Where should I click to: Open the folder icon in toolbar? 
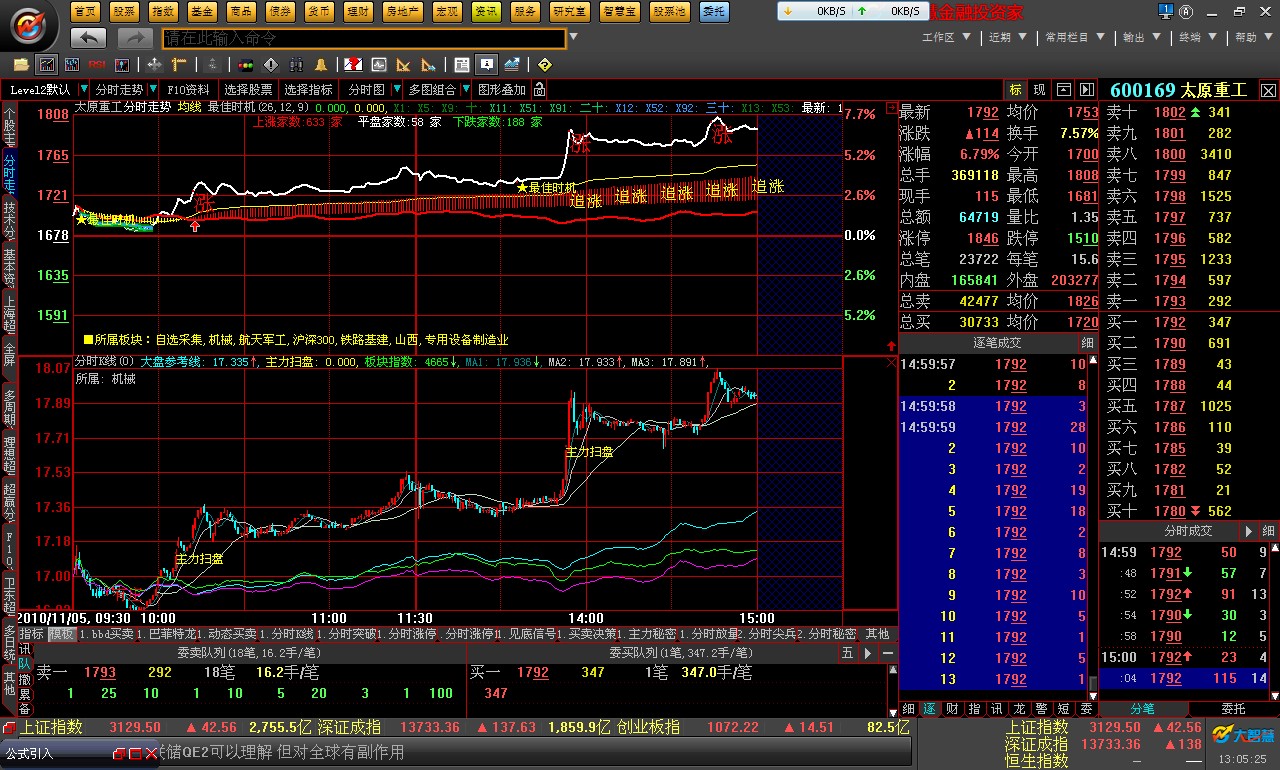point(19,65)
